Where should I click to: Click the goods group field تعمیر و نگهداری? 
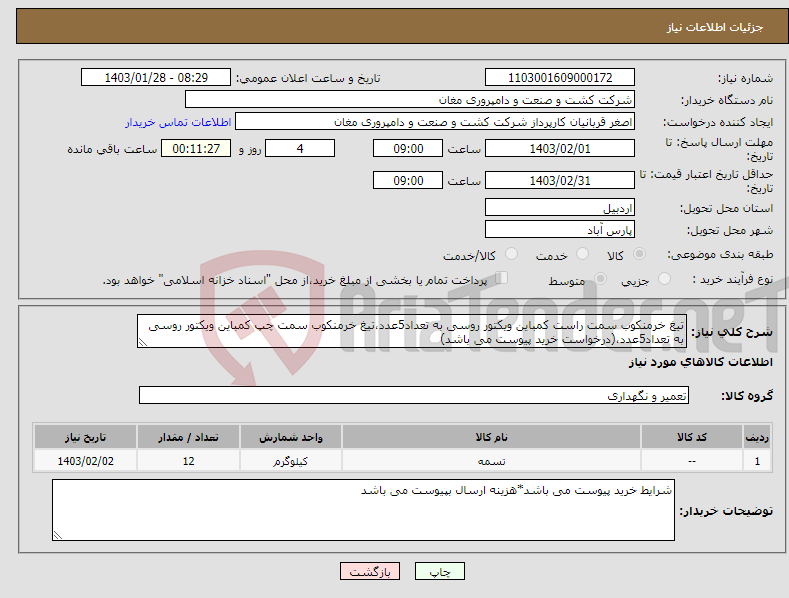[x=414, y=395]
